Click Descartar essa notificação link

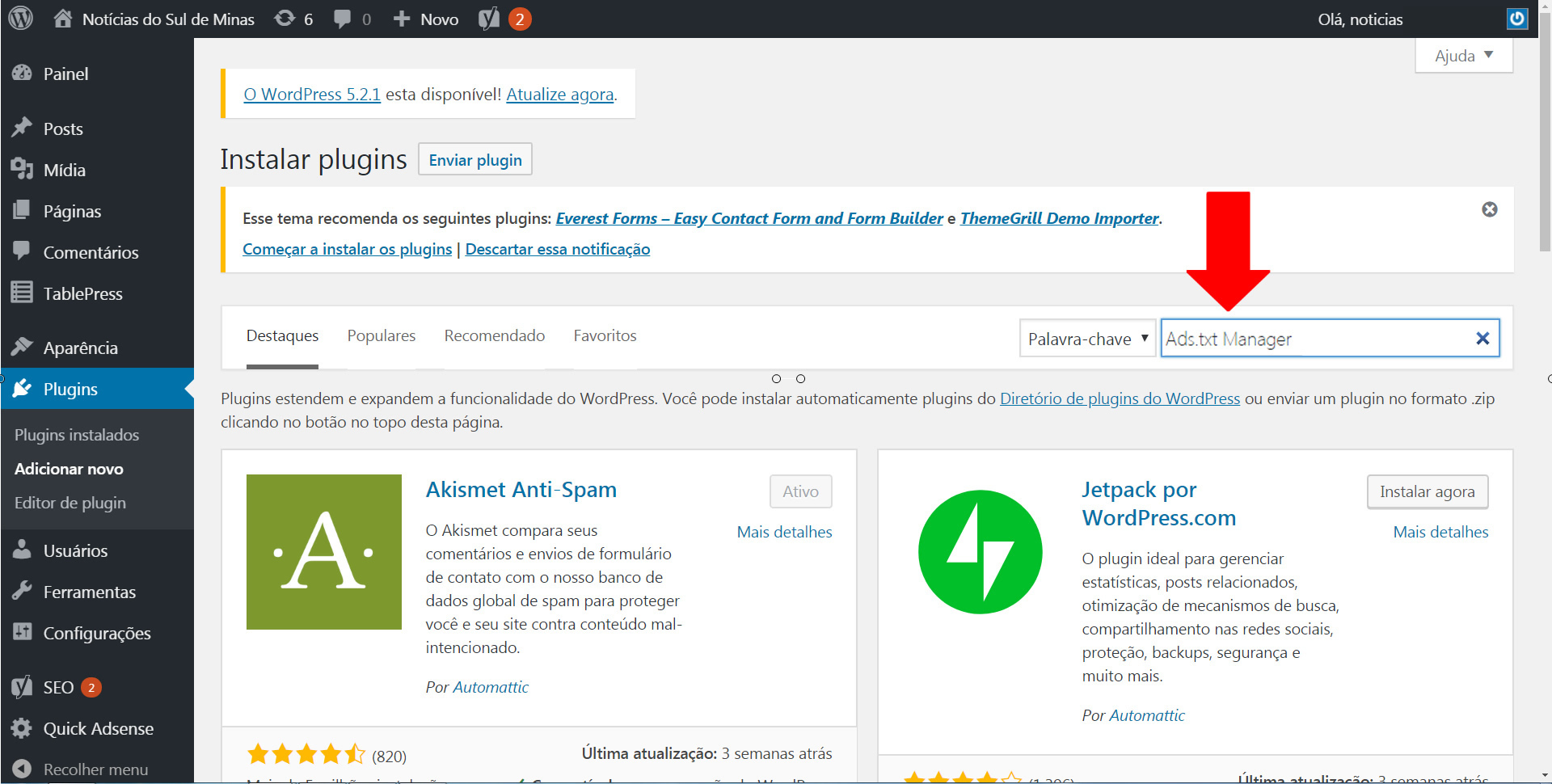[558, 249]
